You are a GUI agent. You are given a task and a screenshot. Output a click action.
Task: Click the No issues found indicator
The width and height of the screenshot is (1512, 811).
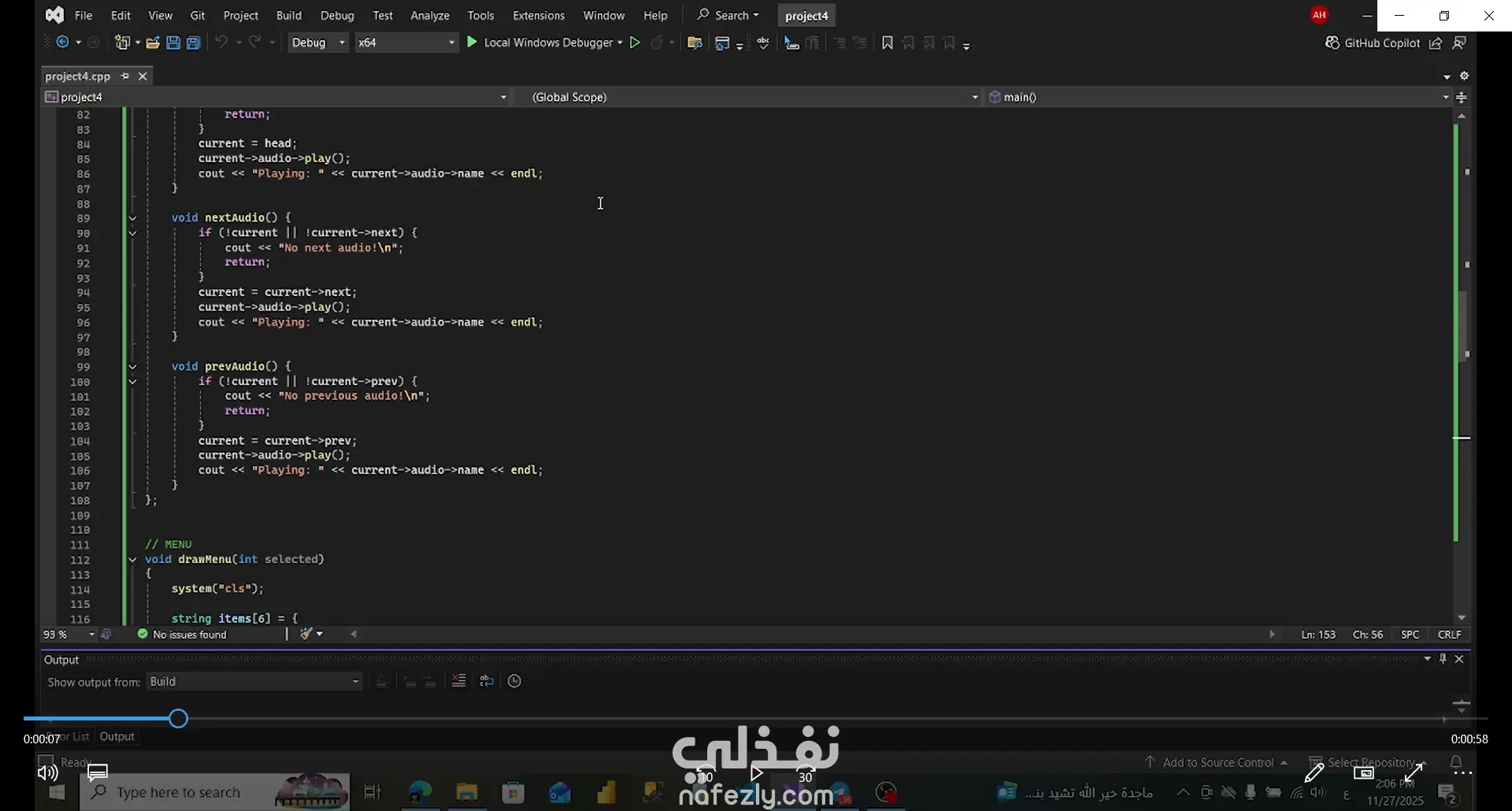pos(182,635)
